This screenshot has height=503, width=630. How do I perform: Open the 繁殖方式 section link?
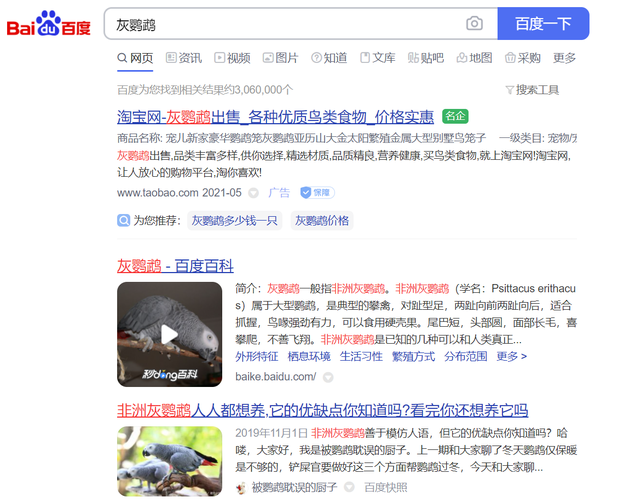(413, 356)
